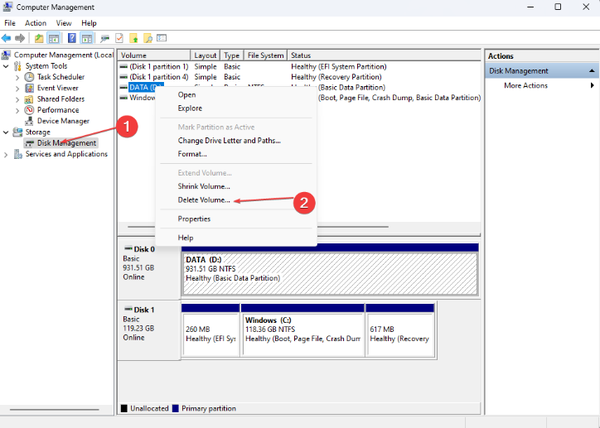Toggle the Show/Hide Console Tree toolbar icon

54,38
